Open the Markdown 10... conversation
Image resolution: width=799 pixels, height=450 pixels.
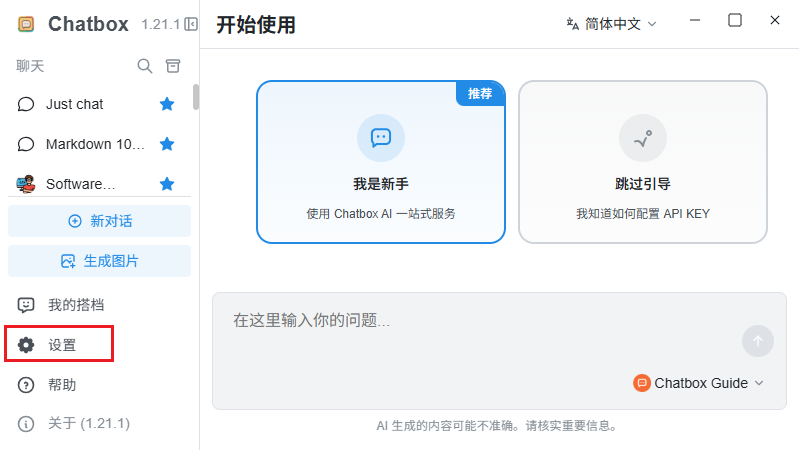tap(99, 144)
